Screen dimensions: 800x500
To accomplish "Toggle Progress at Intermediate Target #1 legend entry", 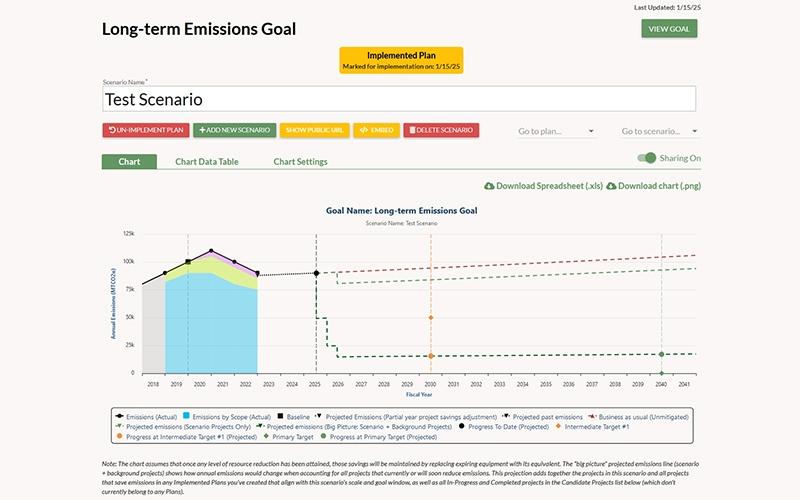I will 186,437.
